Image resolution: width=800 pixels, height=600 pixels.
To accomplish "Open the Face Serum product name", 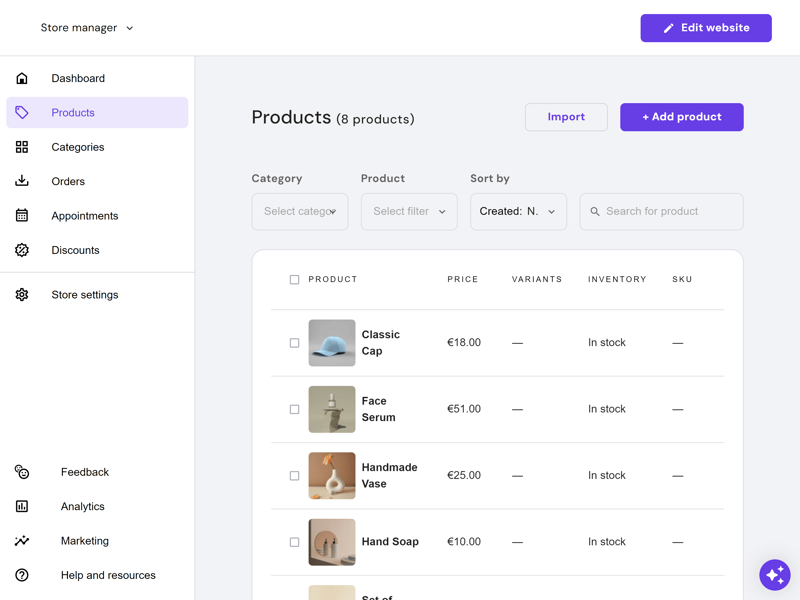I will [379, 409].
